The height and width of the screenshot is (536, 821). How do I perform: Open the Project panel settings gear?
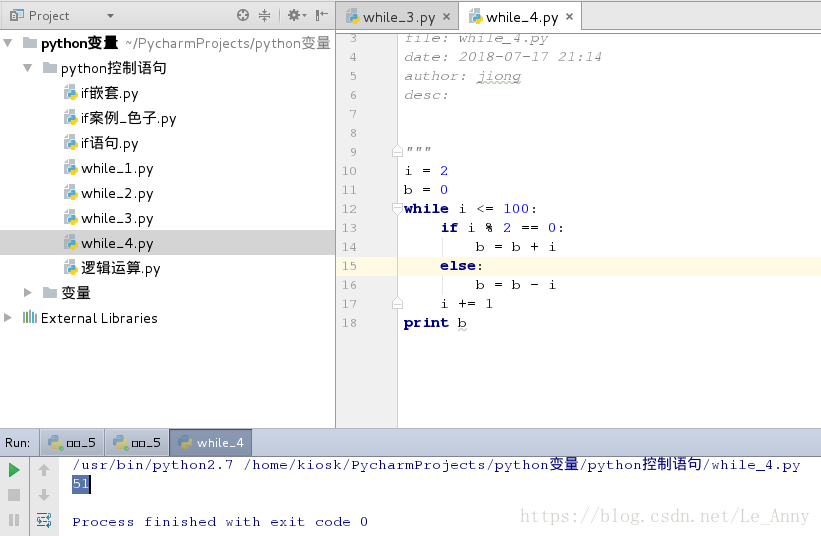(294, 15)
